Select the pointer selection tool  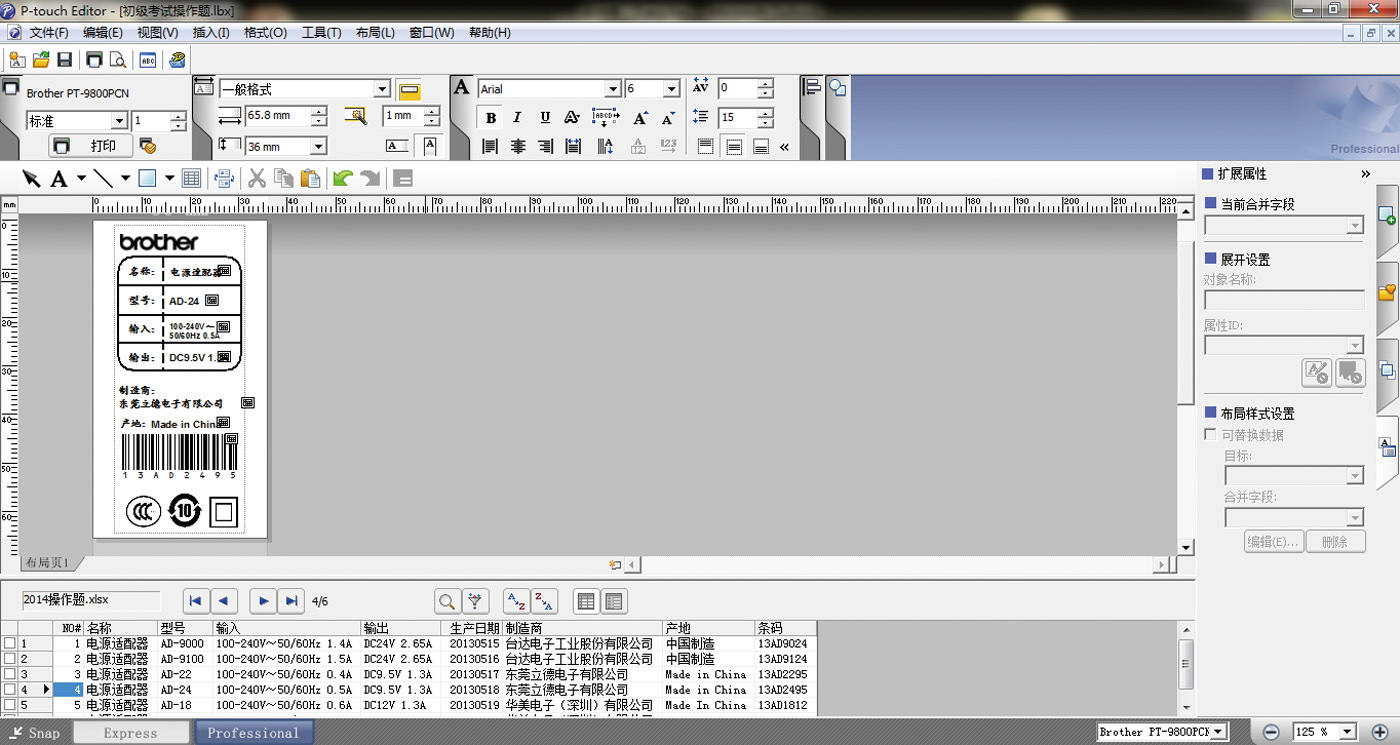coord(32,179)
